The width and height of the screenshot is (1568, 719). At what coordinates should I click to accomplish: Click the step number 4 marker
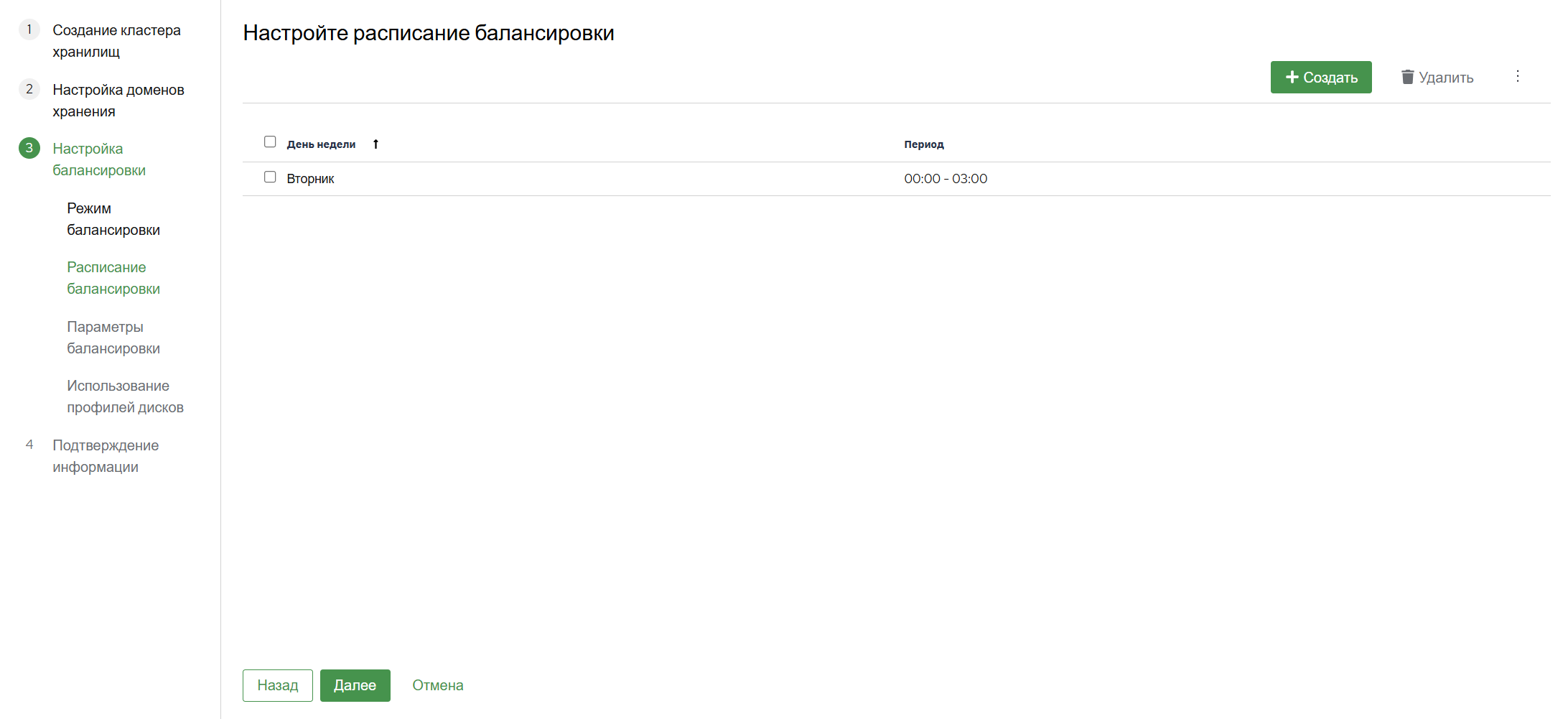tap(29, 445)
